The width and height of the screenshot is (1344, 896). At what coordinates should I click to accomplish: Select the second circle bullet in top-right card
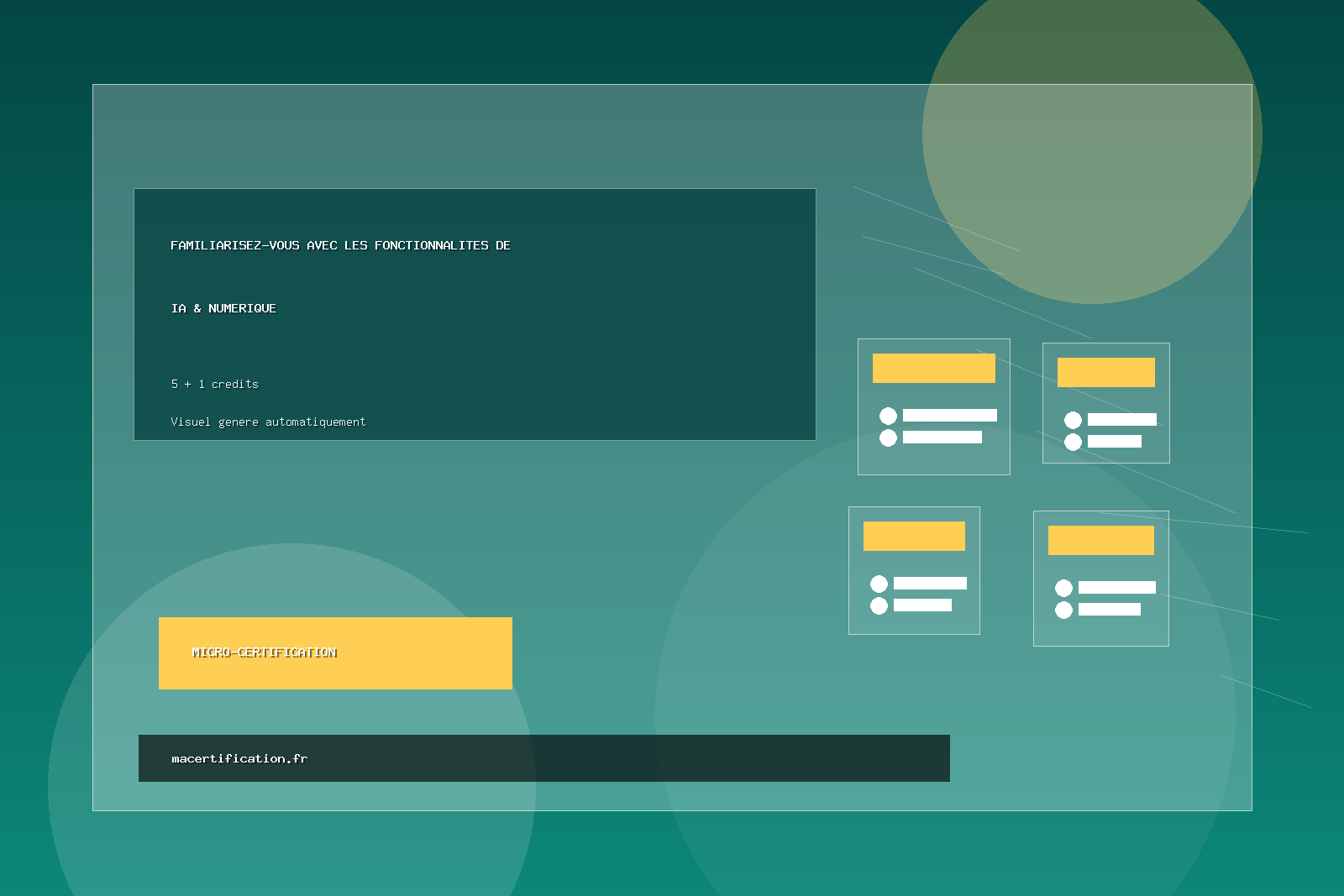click(x=1073, y=442)
